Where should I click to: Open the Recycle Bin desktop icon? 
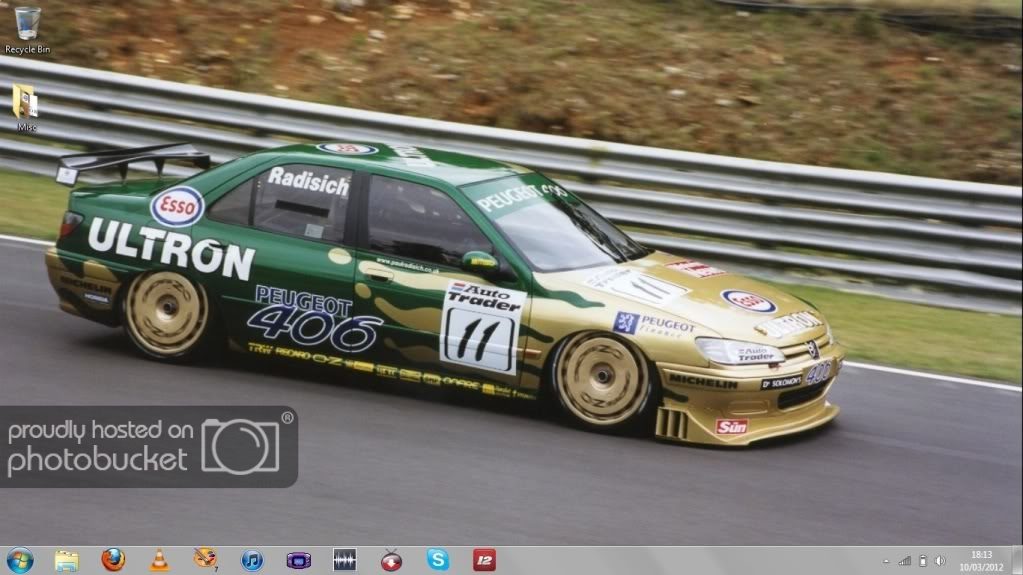(27, 29)
